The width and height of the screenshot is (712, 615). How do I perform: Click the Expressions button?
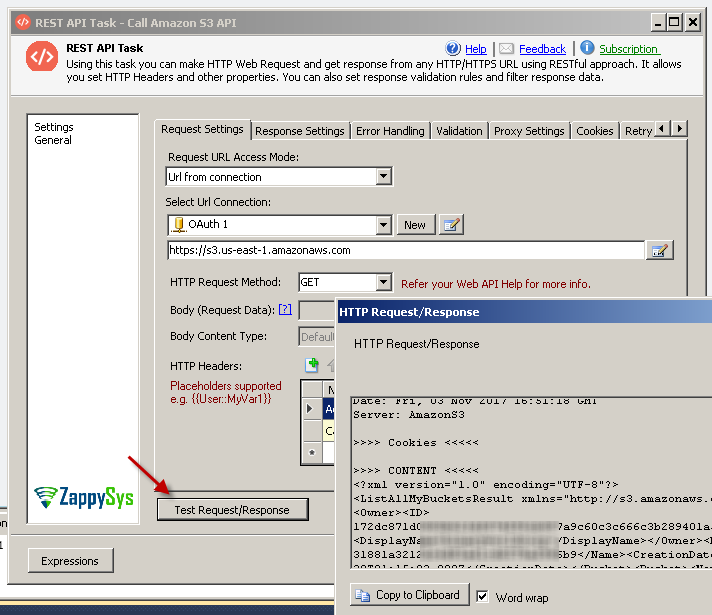[70, 561]
